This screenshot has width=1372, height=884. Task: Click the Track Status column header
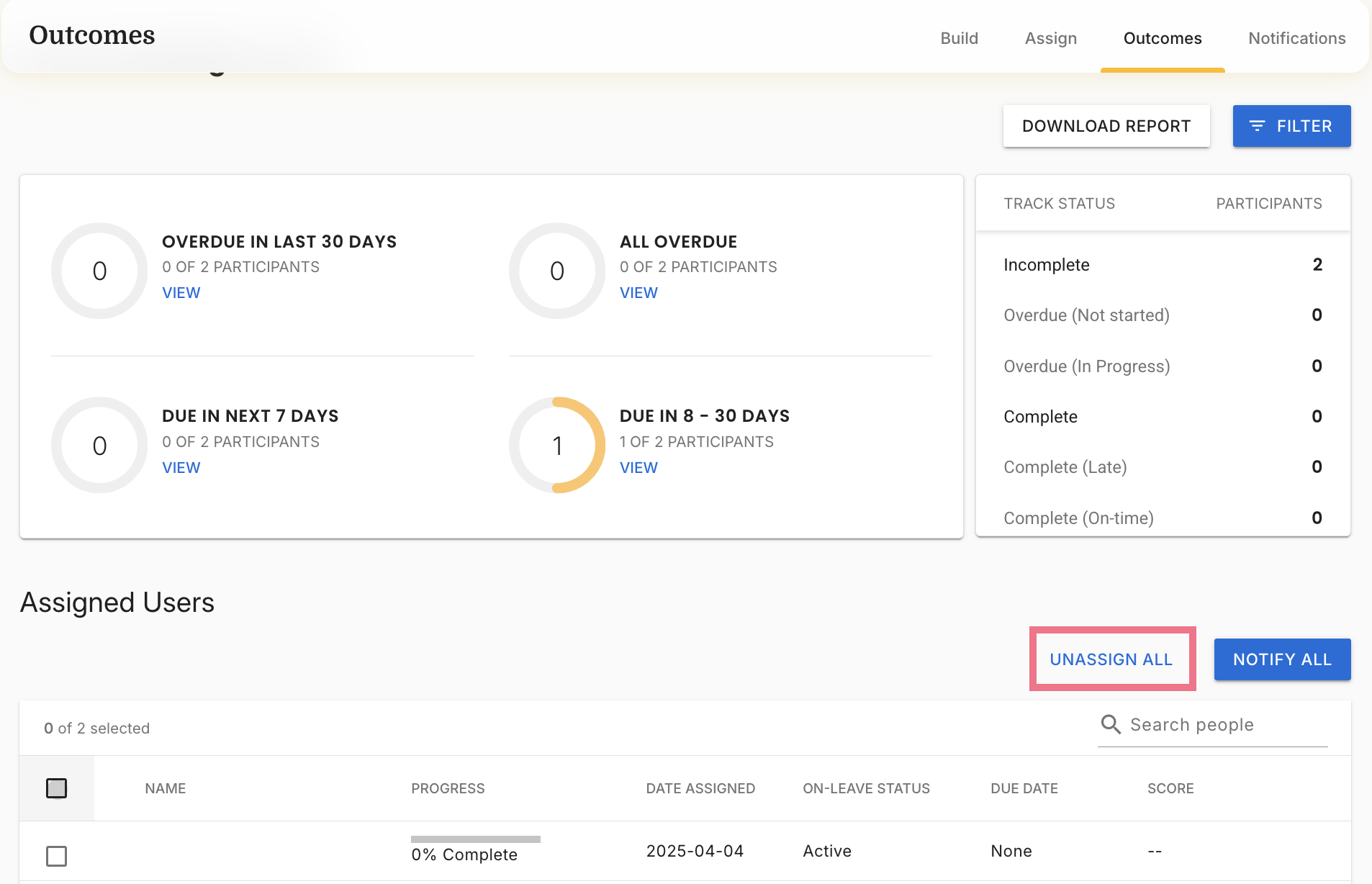pyautogui.click(x=1059, y=203)
